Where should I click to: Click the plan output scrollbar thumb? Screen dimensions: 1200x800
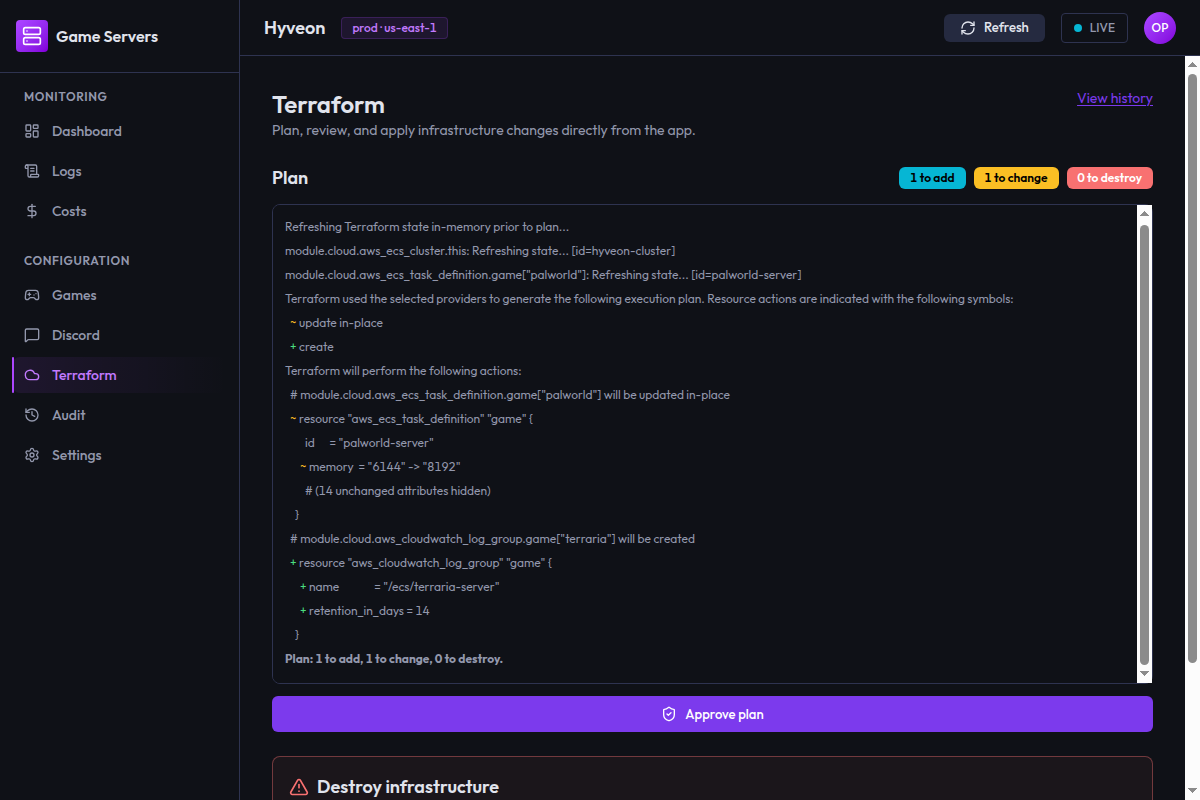[x=1145, y=444]
